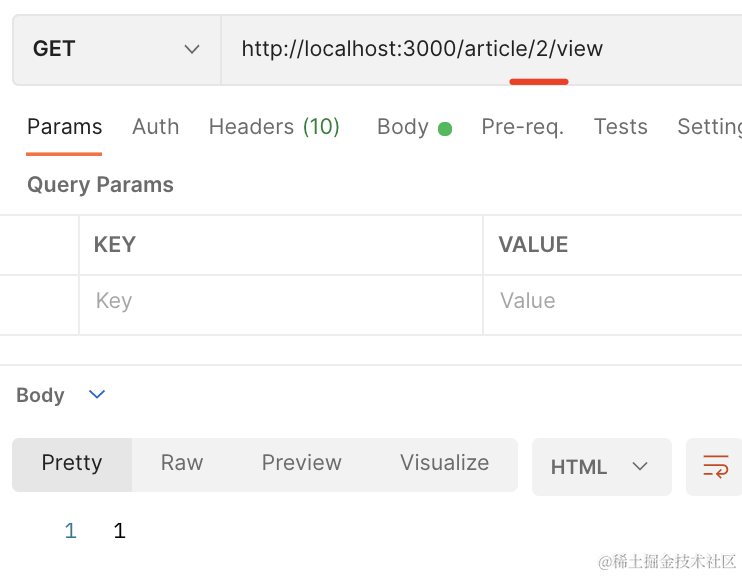Show the Preview response view
This screenshot has width=742, height=576.
(x=301, y=463)
